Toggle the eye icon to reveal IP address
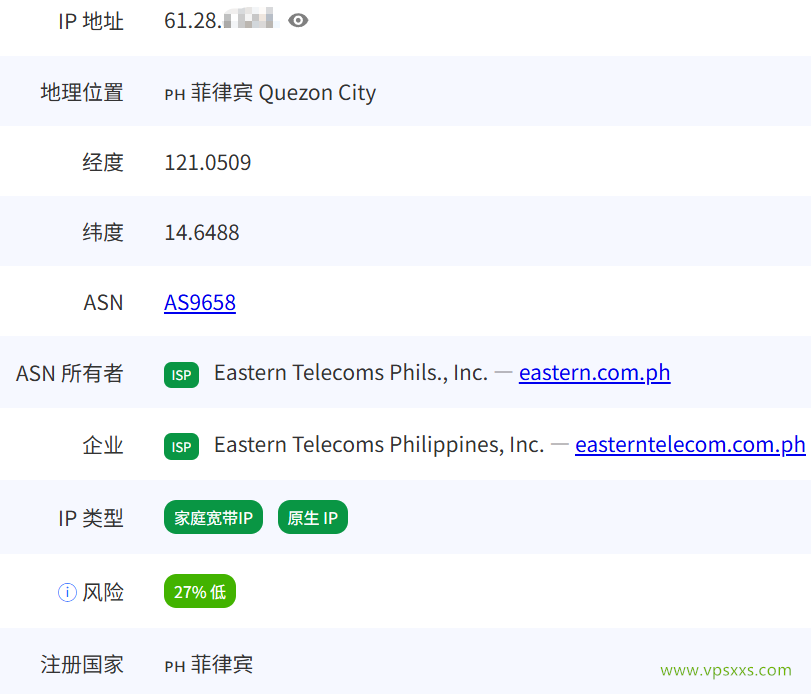811x694 pixels. coord(298,21)
